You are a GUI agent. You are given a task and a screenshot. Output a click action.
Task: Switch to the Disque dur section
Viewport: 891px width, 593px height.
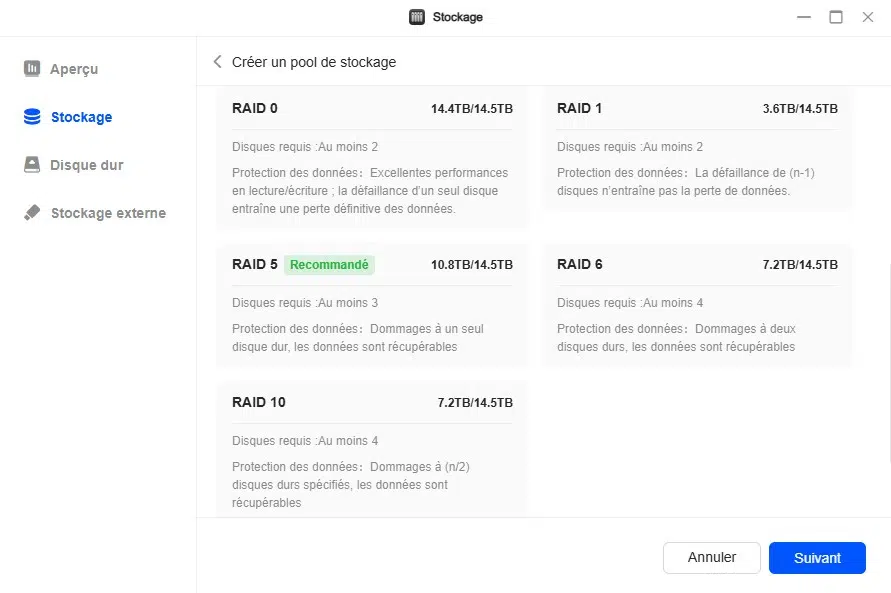pyautogui.click(x=87, y=165)
